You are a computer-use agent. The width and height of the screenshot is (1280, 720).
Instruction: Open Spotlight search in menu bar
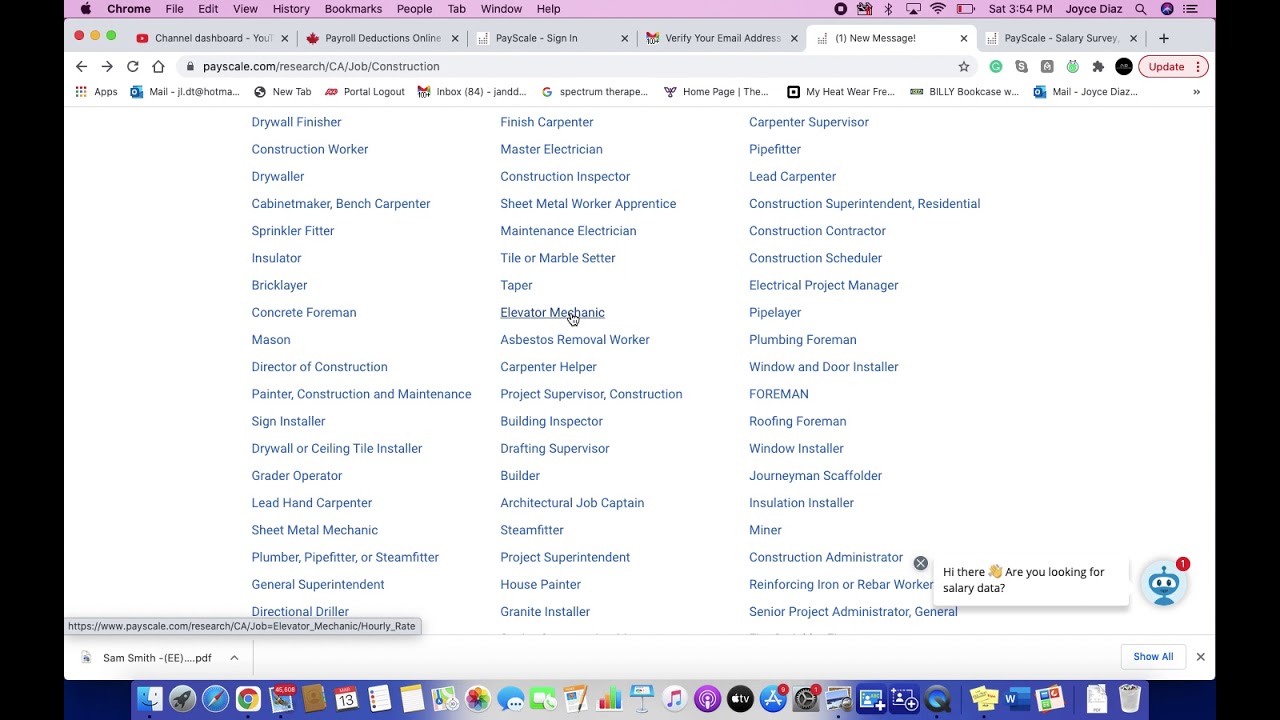[x=1141, y=9]
